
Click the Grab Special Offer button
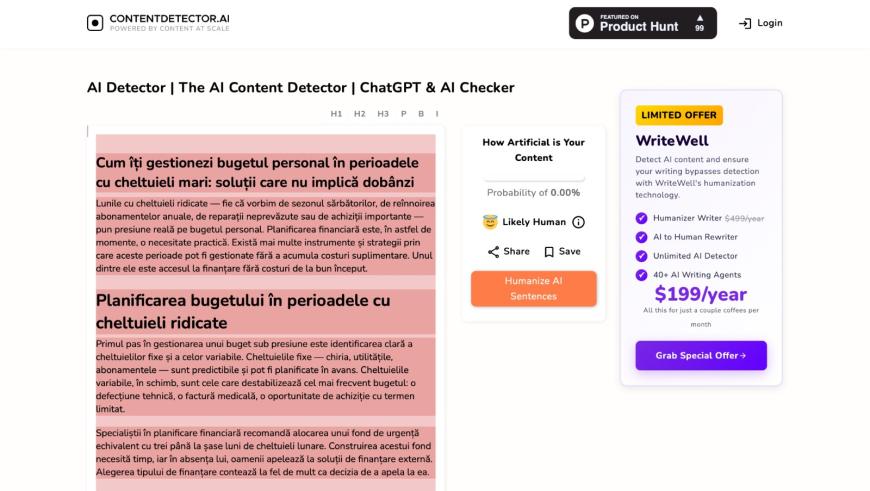click(x=701, y=355)
